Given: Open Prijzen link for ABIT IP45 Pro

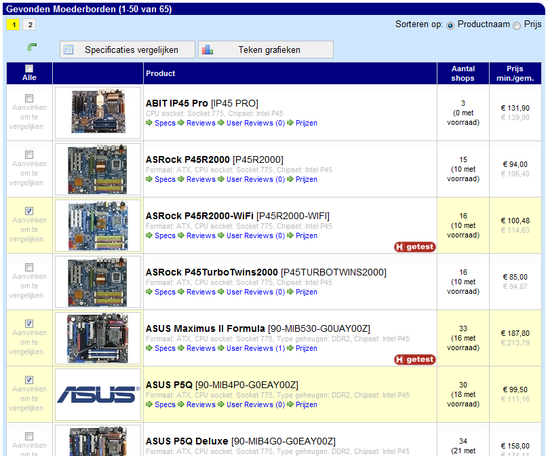Looking at the screenshot, I should tap(306, 123).
